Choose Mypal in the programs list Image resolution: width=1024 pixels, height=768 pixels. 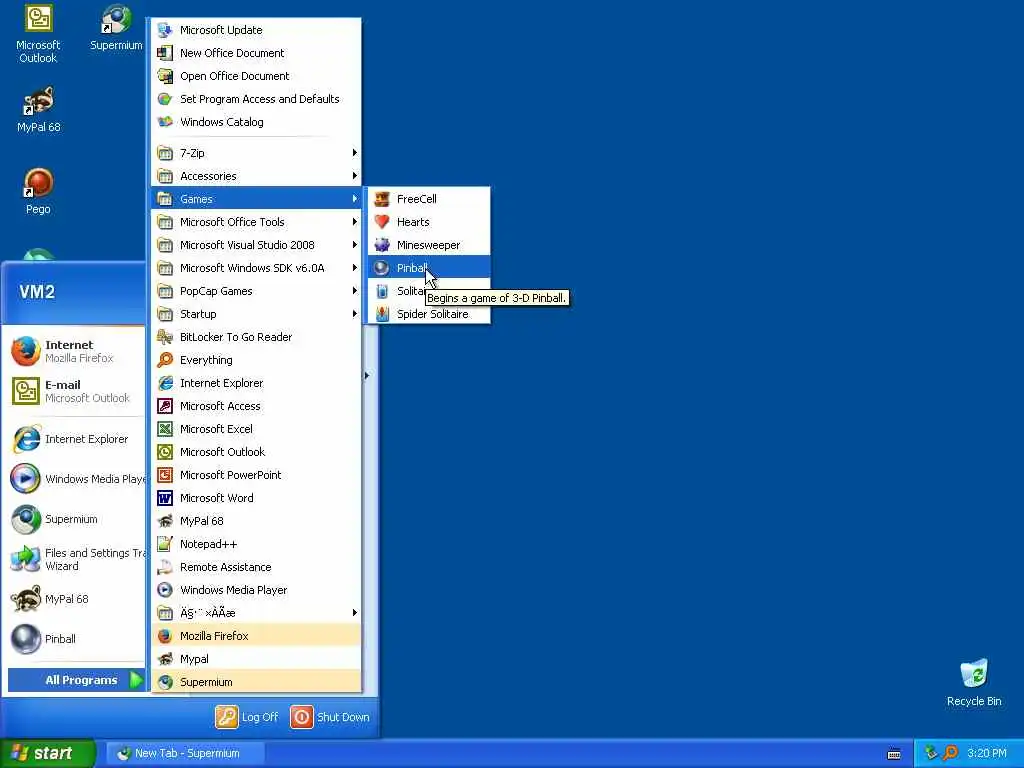pyautogui.click(x=256, y=659)
